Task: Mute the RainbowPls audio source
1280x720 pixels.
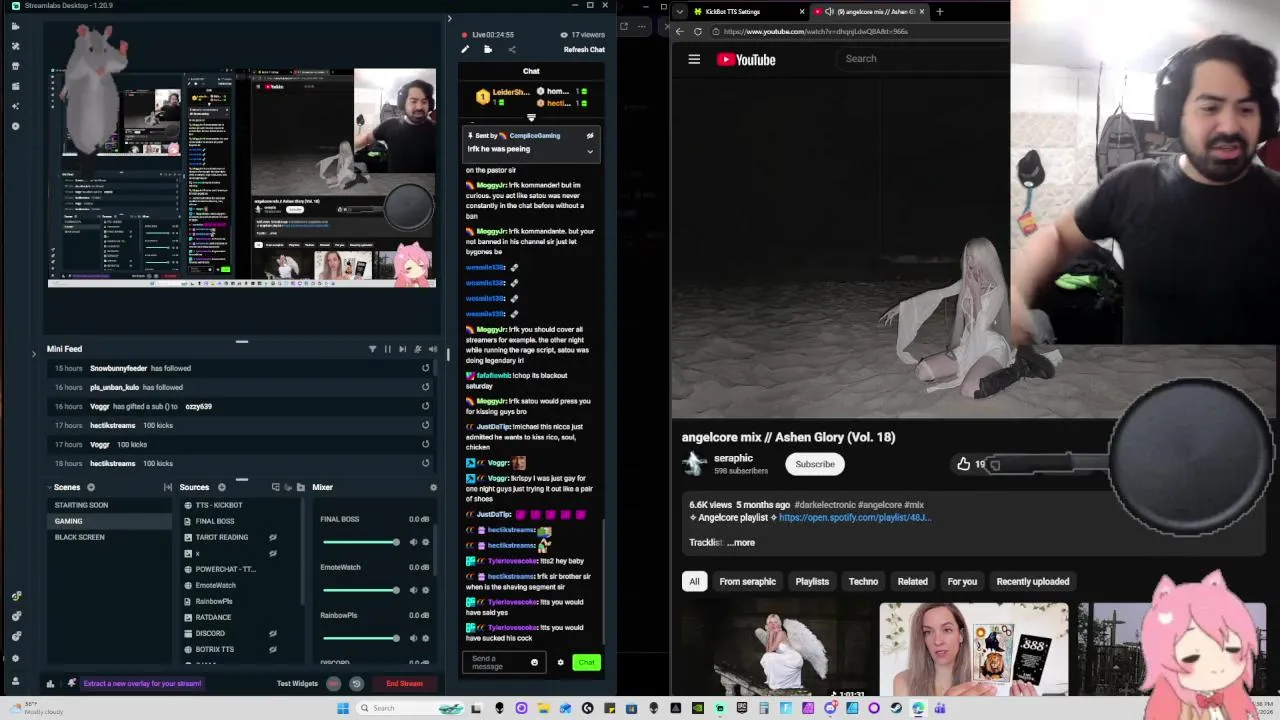Action: click(x=414, y=638)
